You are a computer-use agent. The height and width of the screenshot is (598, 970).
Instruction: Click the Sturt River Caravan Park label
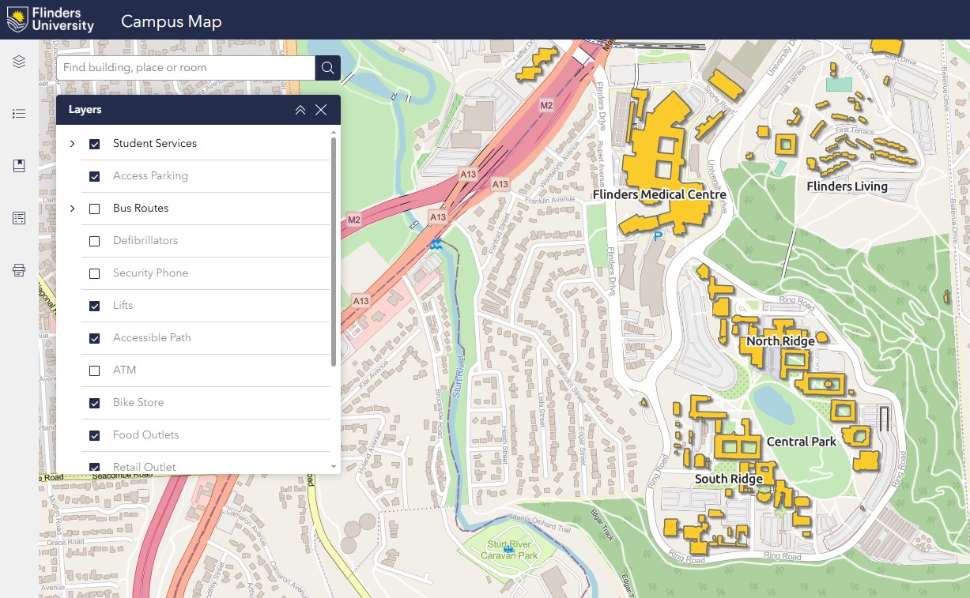click(x=509, y=550)
